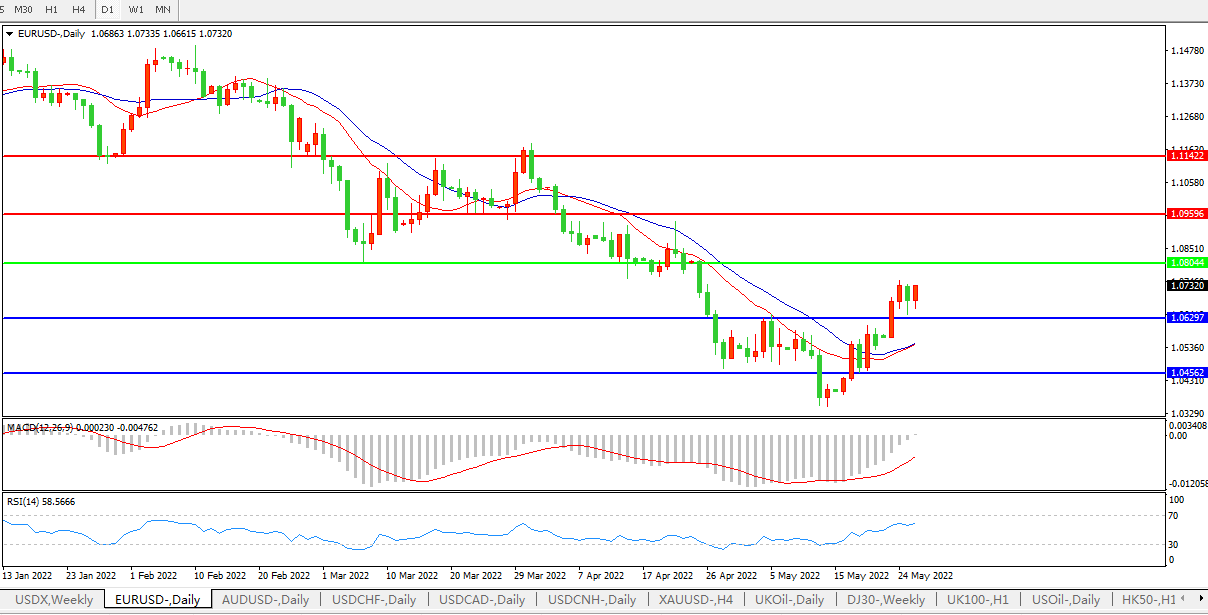
Task: Click the current price 1.07320 label
Action: 1187,286
